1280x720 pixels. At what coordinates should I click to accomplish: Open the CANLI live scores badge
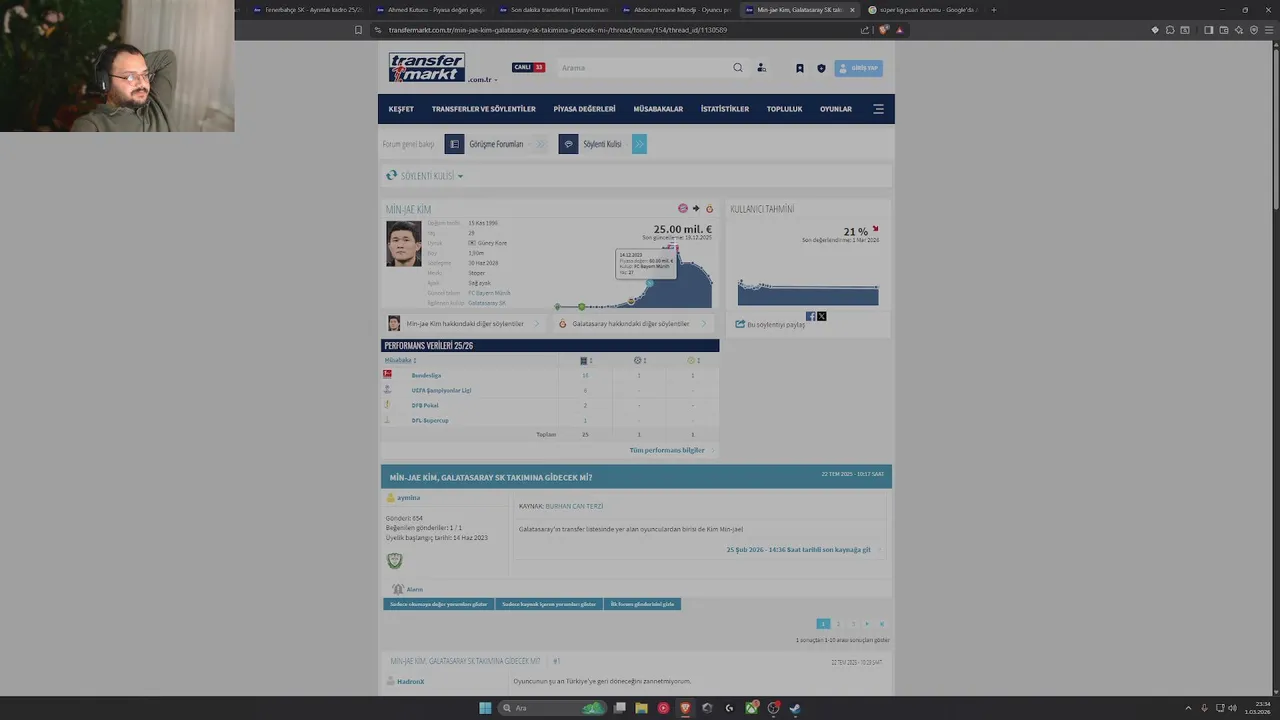[x=528, y=68]
